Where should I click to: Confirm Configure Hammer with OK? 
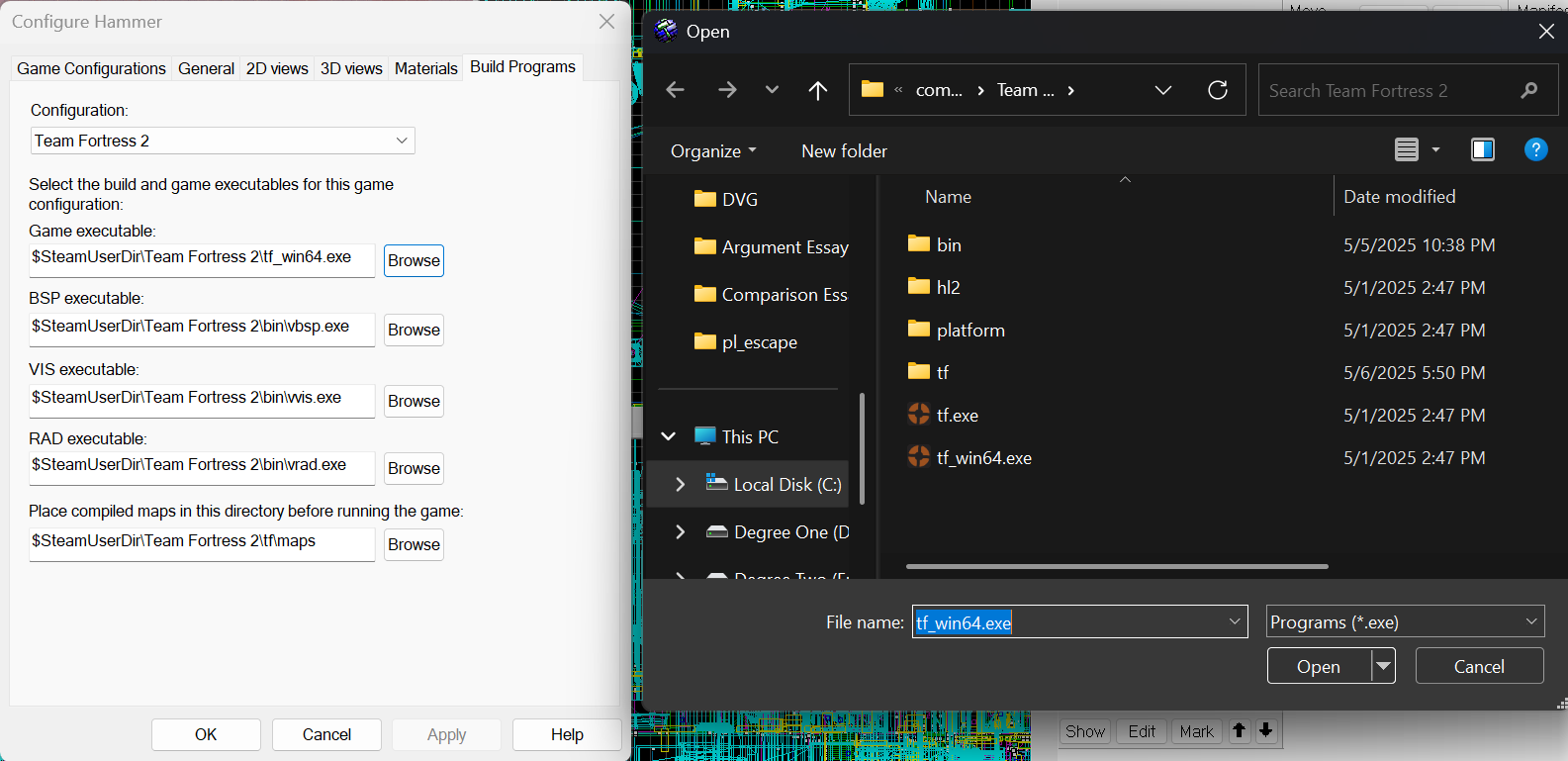206,734
